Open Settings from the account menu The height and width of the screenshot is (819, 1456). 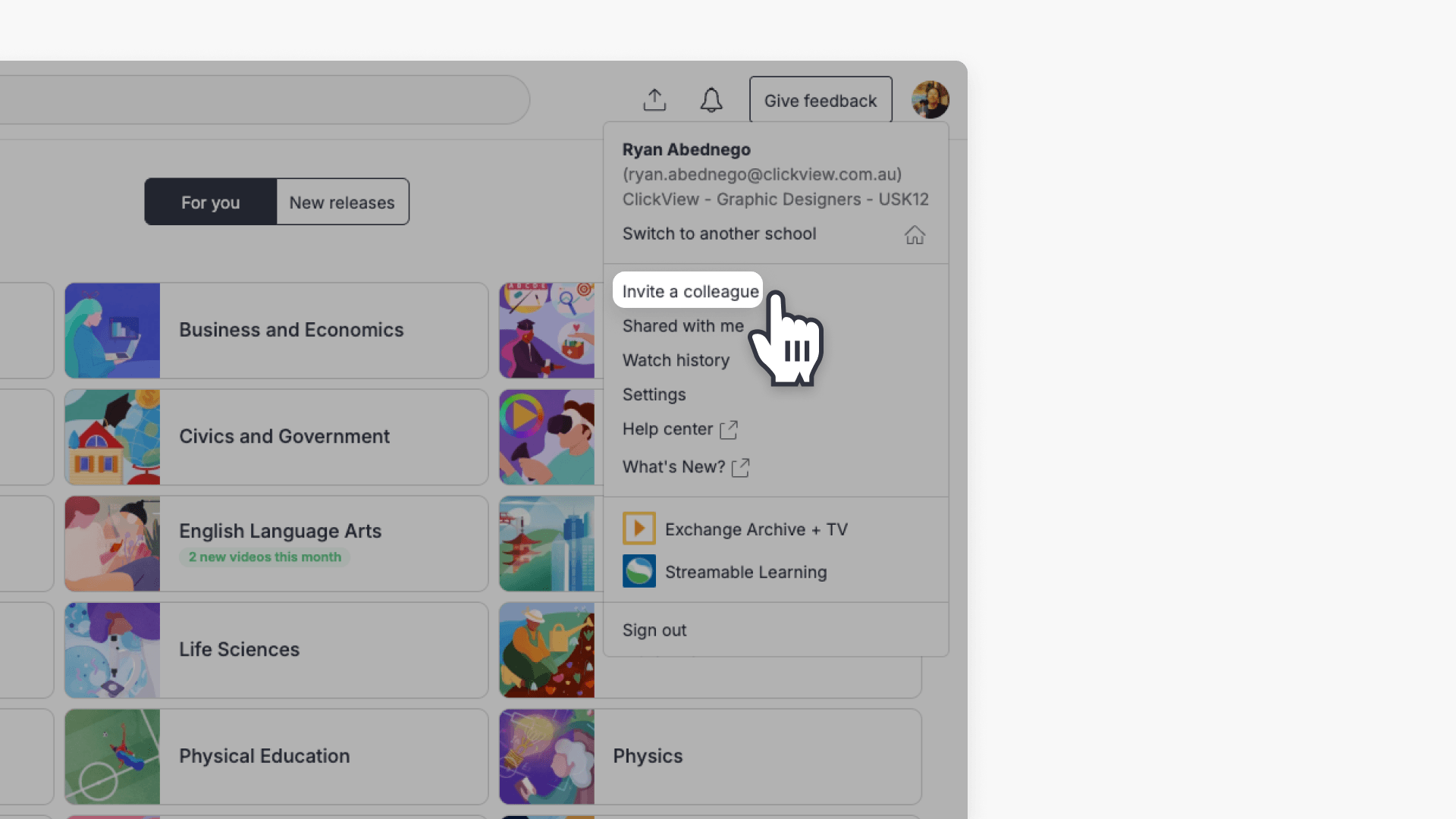pos(654,394)
